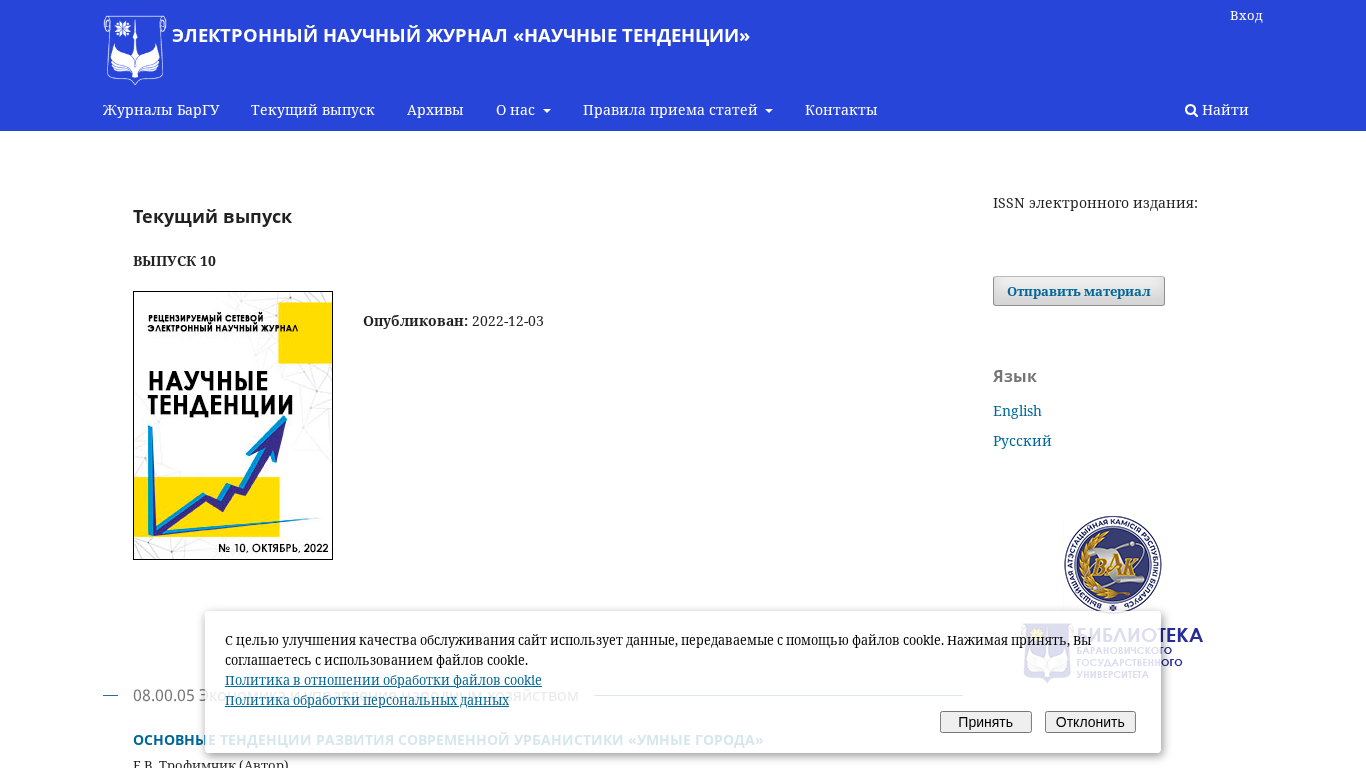
Task: Open the Вход login link
Action: click(1246, 15)
